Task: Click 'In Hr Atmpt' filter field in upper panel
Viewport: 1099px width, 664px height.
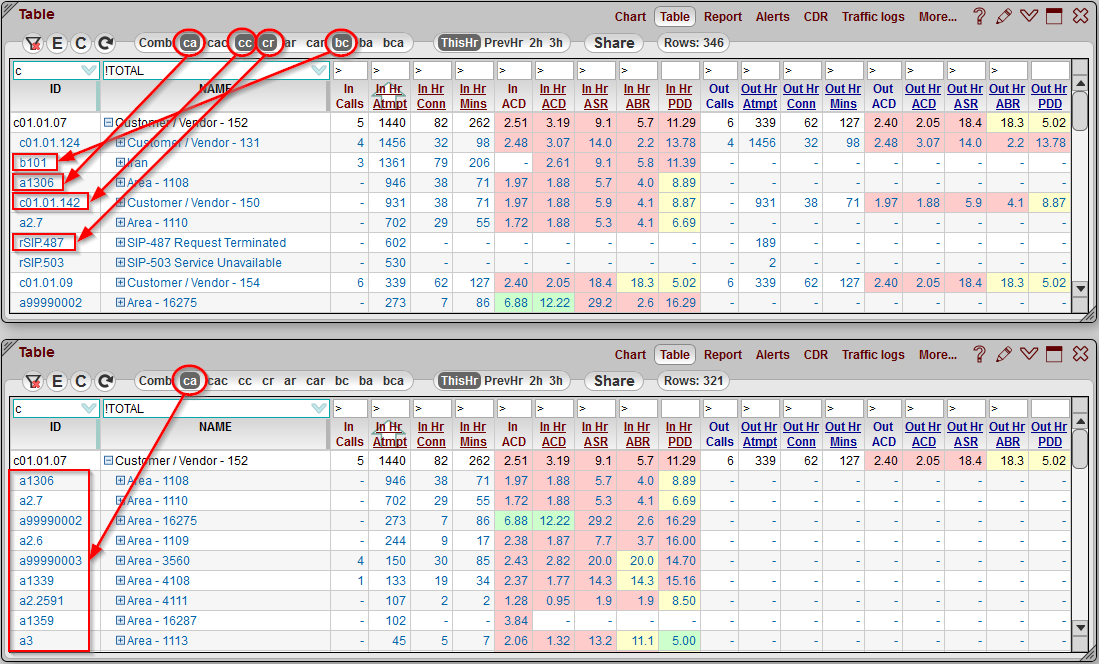Action: (x=390, y=71)
